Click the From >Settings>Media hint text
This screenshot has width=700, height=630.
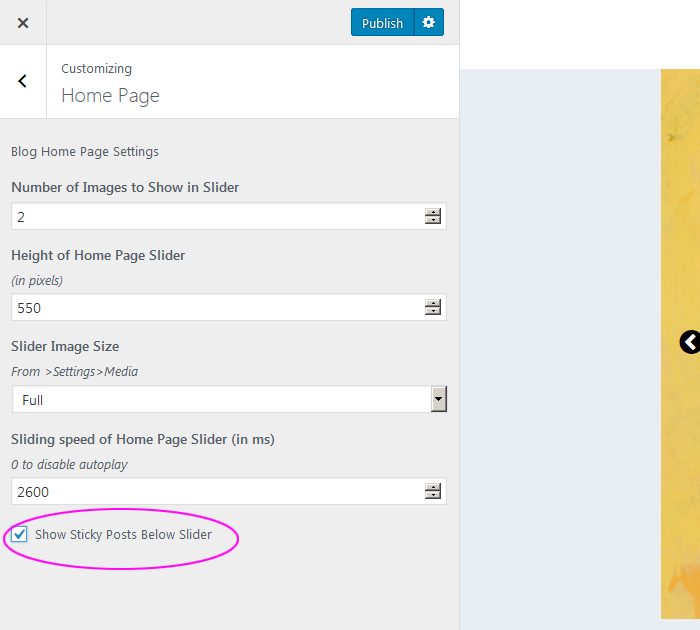tap(75, 371)
